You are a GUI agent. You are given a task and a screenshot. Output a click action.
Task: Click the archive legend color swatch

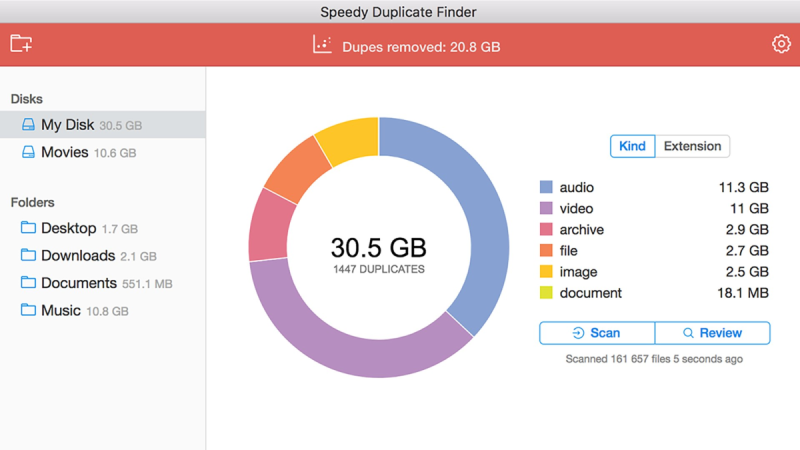546,229
